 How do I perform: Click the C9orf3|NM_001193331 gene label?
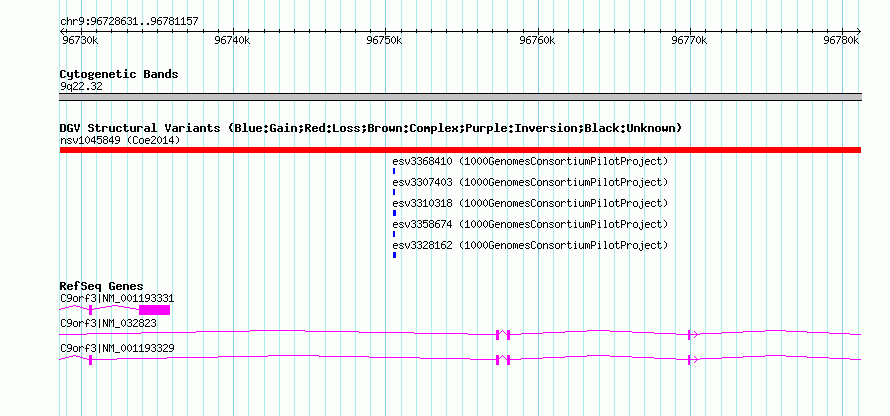(x=117, y=299)
